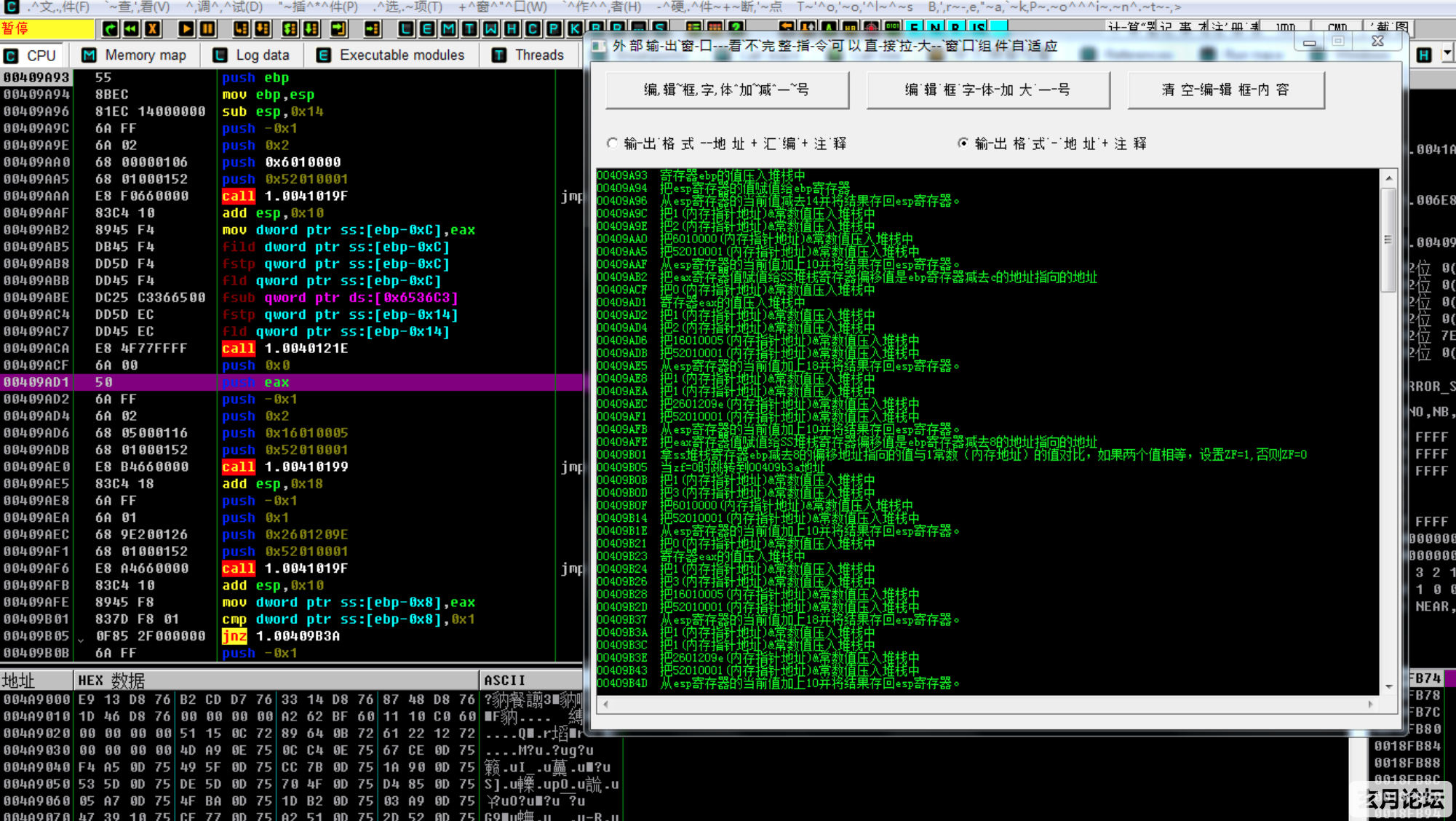Select disassembly row 00409B05 jnz 1.00409B3A
This screenshot has height=821, width=1456.
291,636
